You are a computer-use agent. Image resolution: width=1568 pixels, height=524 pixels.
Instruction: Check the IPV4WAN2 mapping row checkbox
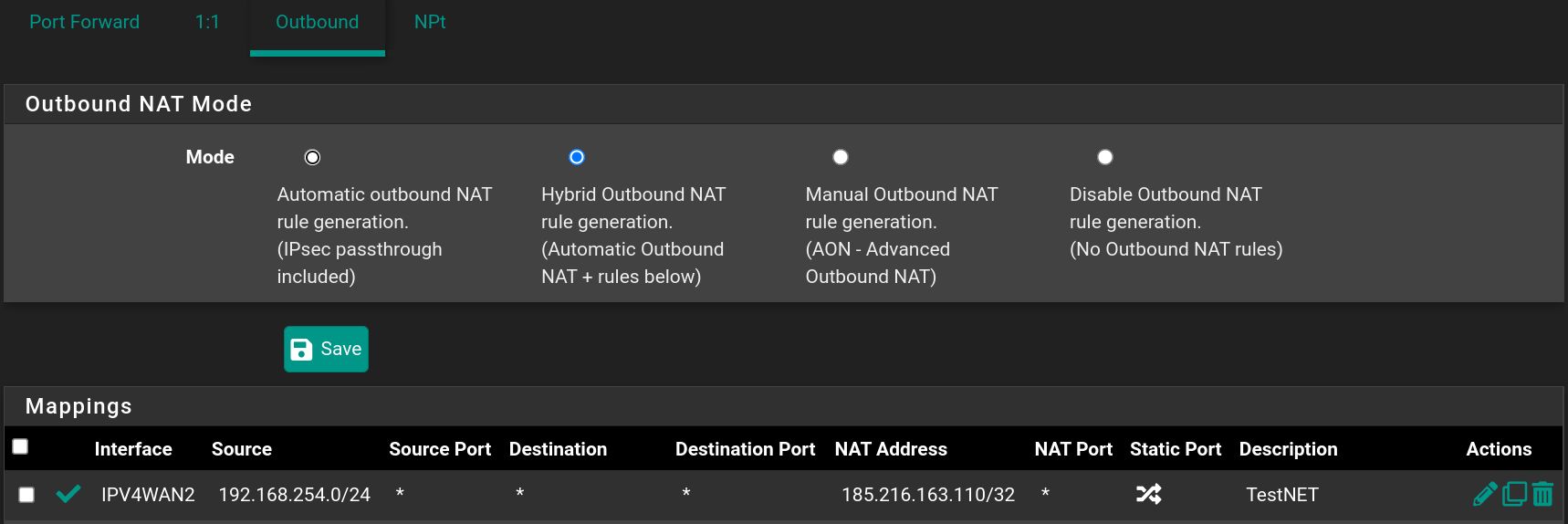(x=26, y=495)
